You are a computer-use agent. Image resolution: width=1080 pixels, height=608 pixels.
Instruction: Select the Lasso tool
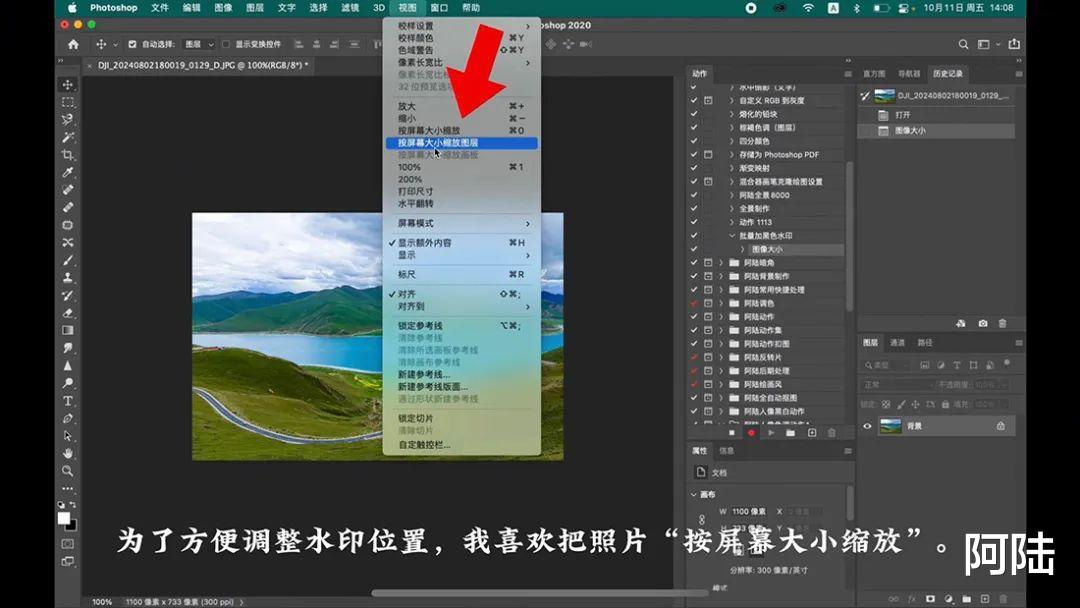(68, 120)
